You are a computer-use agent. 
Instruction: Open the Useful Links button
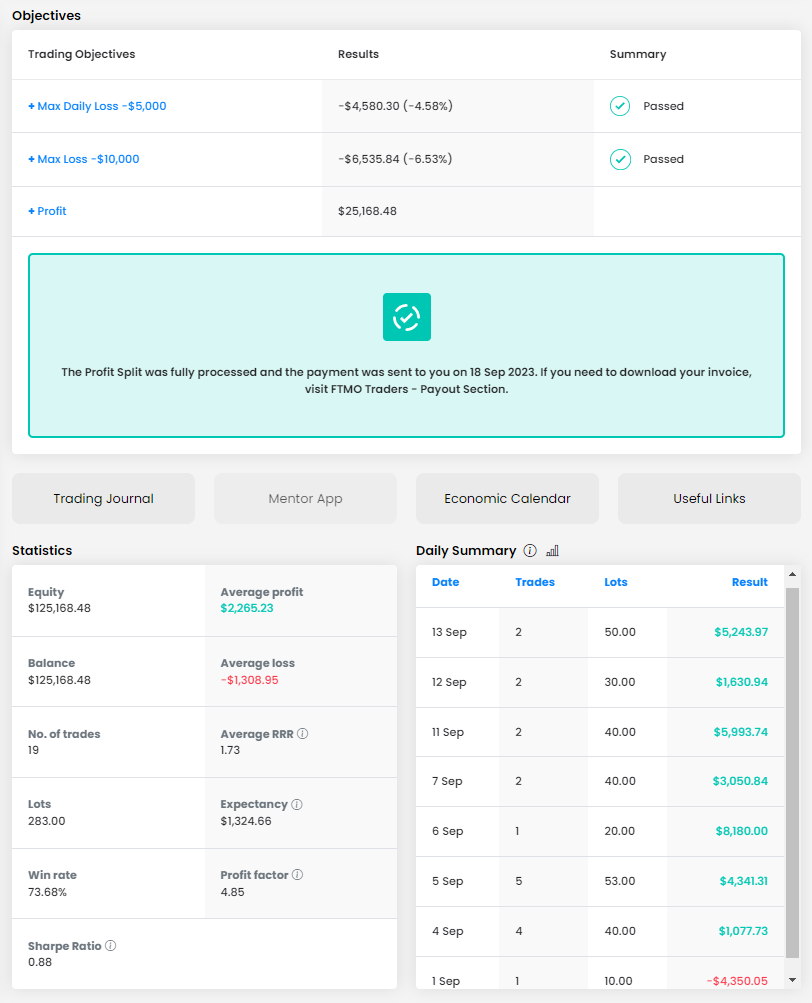coord(709,498)
